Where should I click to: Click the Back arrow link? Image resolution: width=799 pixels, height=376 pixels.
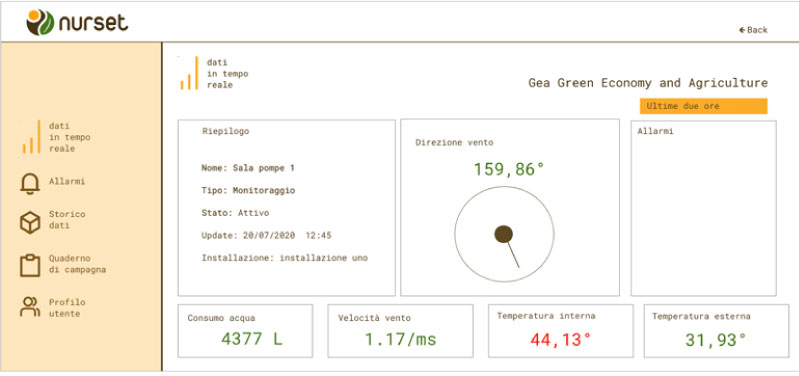click(753, 30)
